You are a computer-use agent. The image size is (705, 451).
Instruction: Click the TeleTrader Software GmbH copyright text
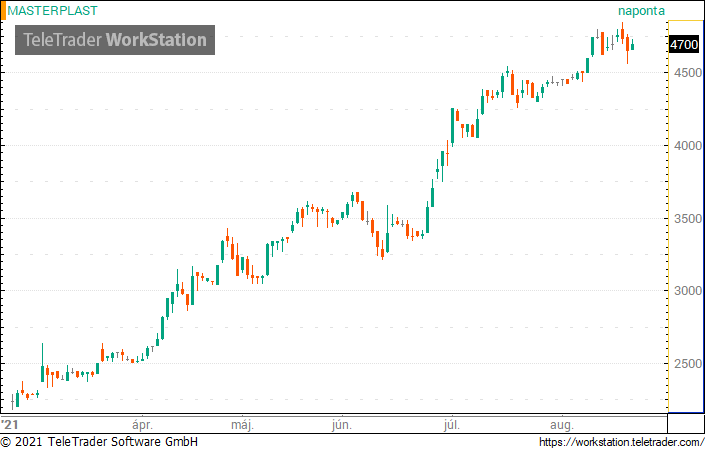(99, 442)
